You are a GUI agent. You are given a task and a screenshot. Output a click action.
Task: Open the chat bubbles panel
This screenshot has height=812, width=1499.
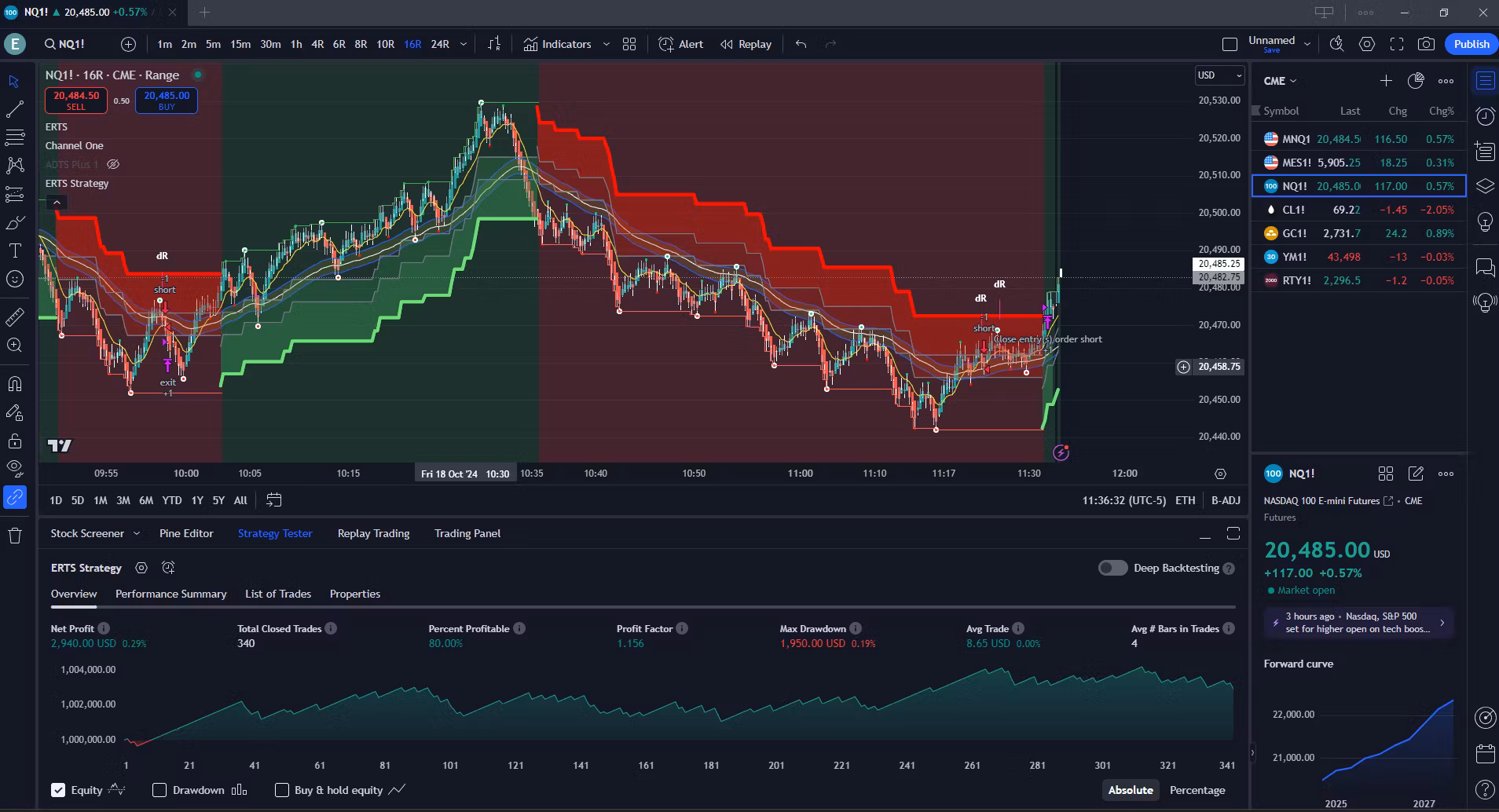pos(1485,268)
